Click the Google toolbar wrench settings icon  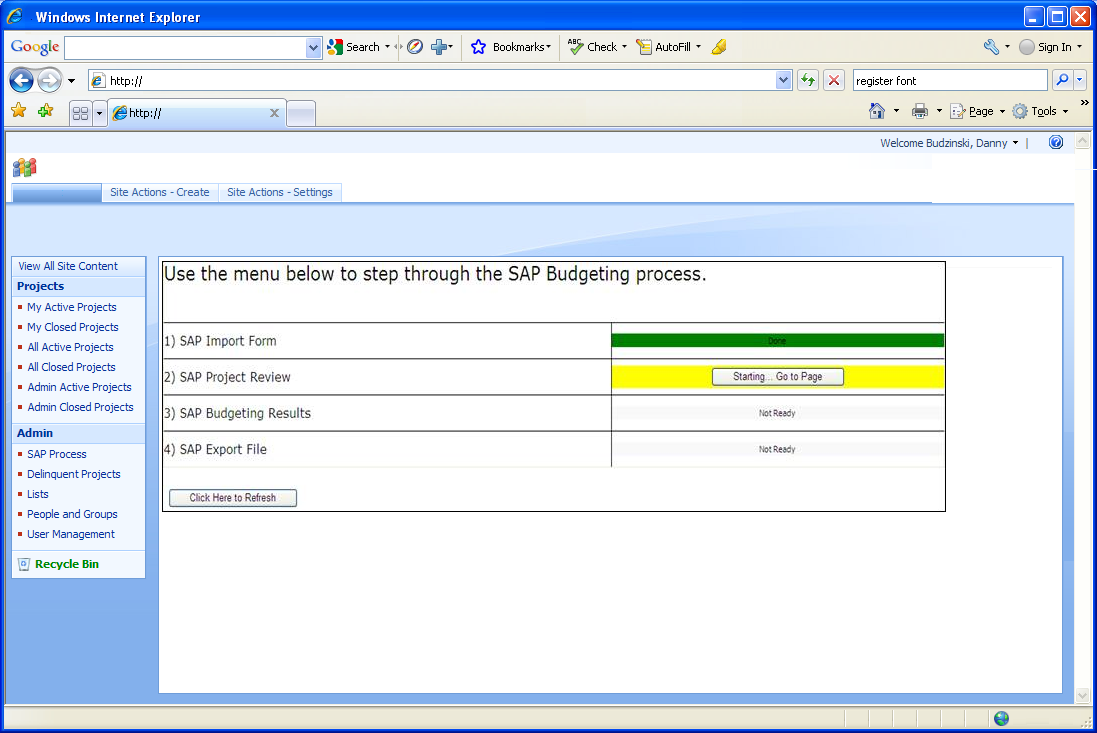[x=991, y=47]
